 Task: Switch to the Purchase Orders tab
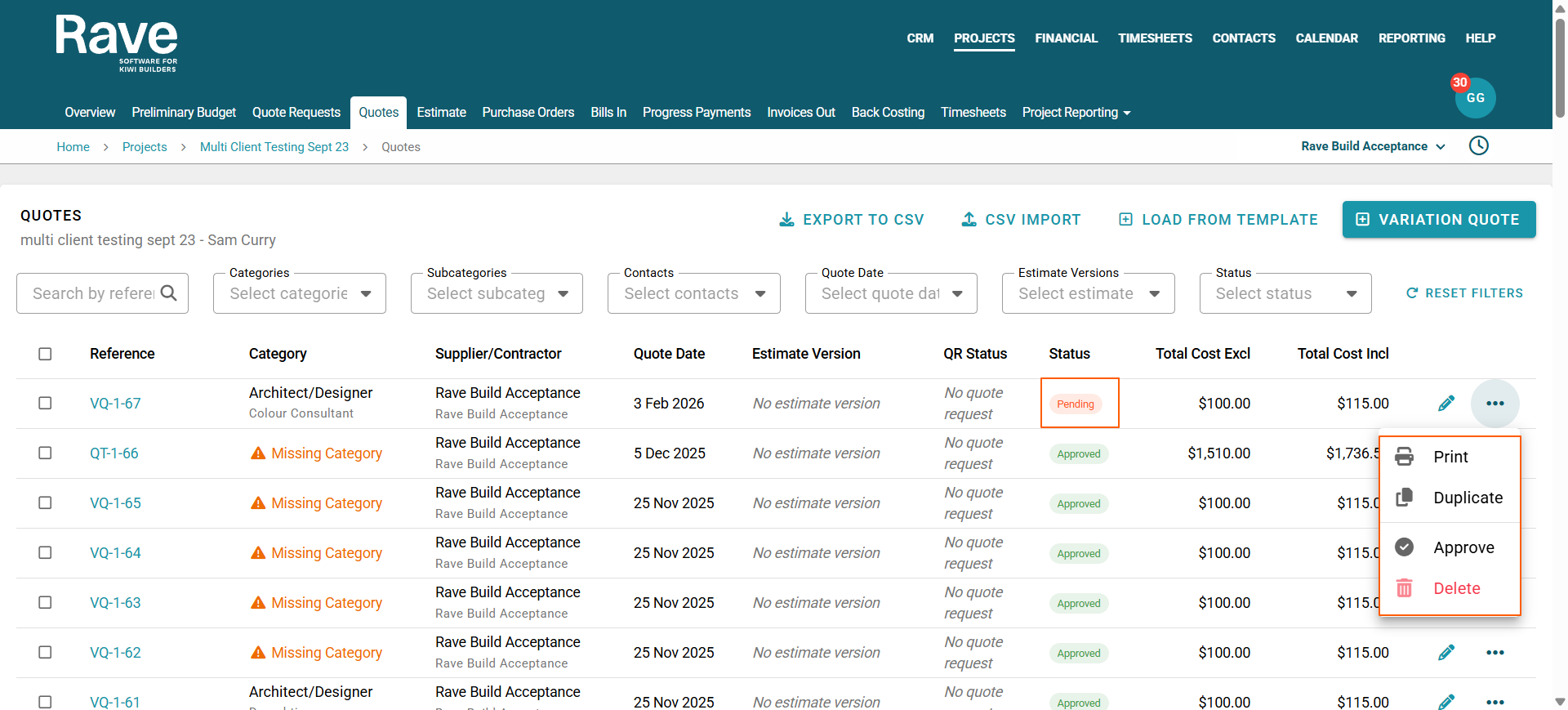(528, 113)
